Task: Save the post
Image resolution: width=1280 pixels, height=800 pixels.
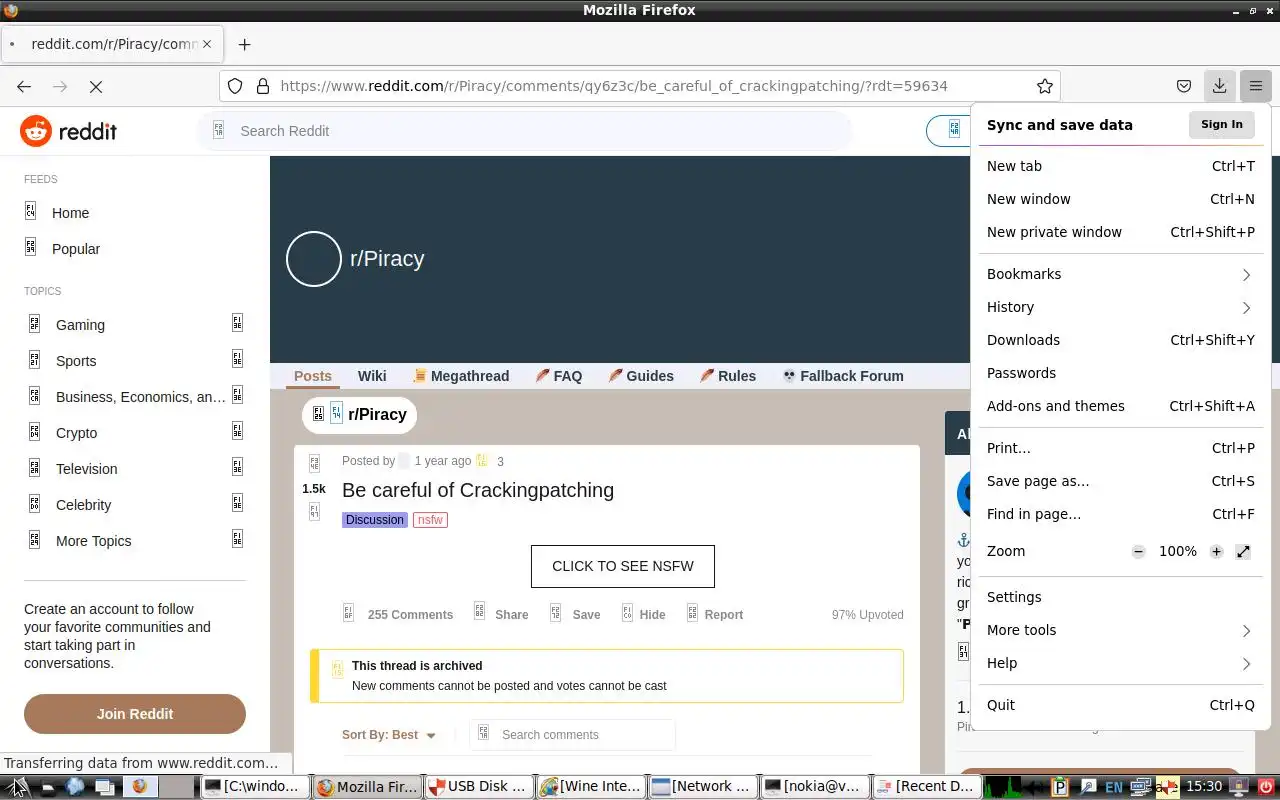Action: [x=575, y=614]
